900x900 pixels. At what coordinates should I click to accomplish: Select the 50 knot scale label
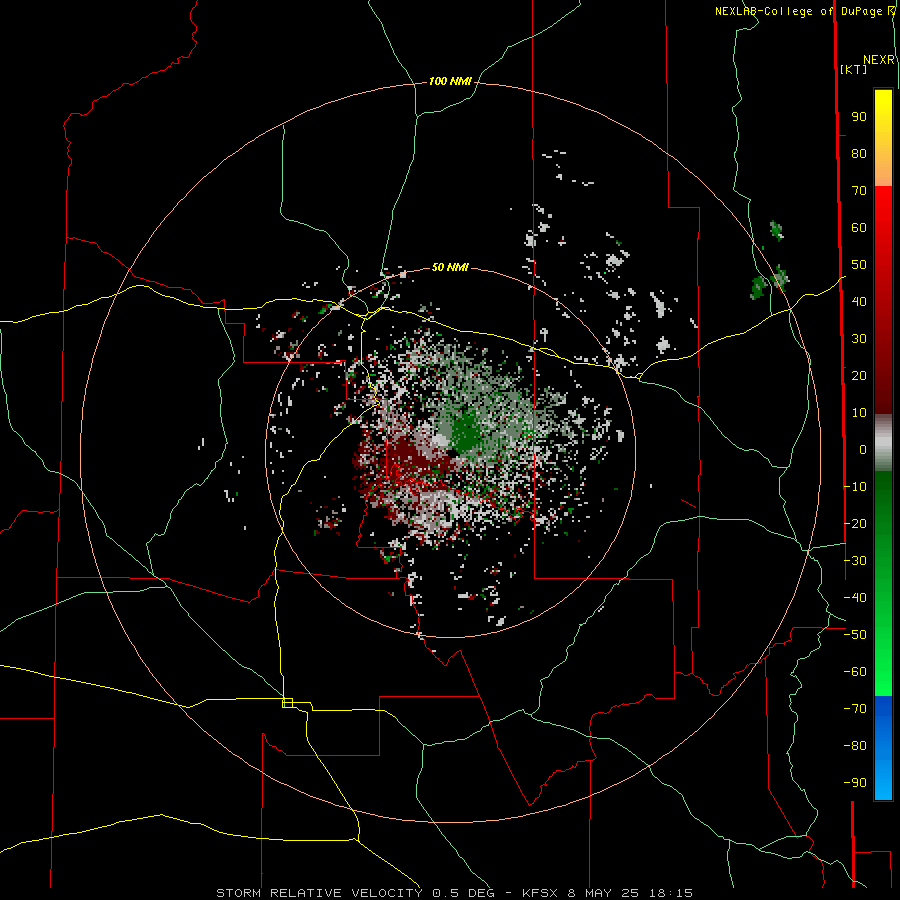(859, 265)
